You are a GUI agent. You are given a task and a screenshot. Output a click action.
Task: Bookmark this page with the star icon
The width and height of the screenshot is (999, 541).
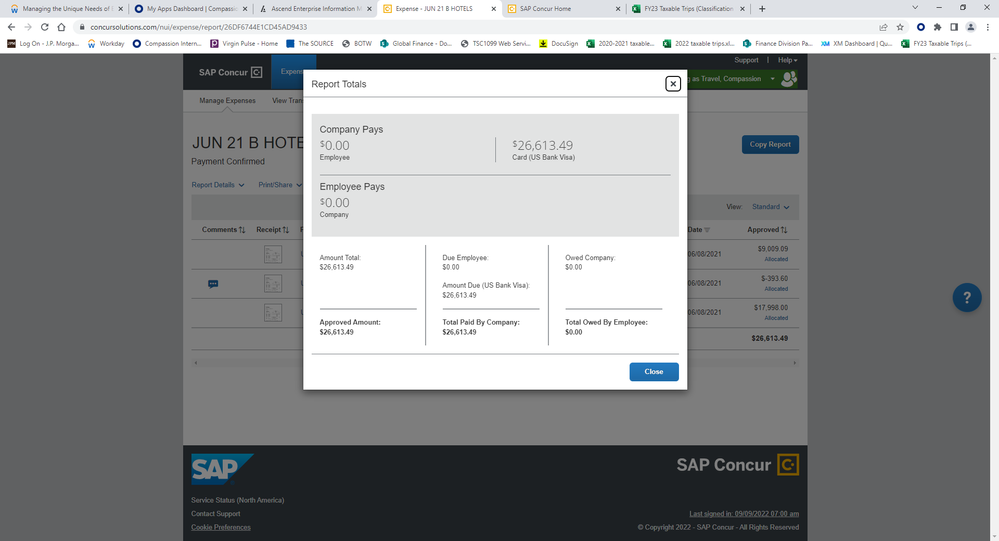900,27
